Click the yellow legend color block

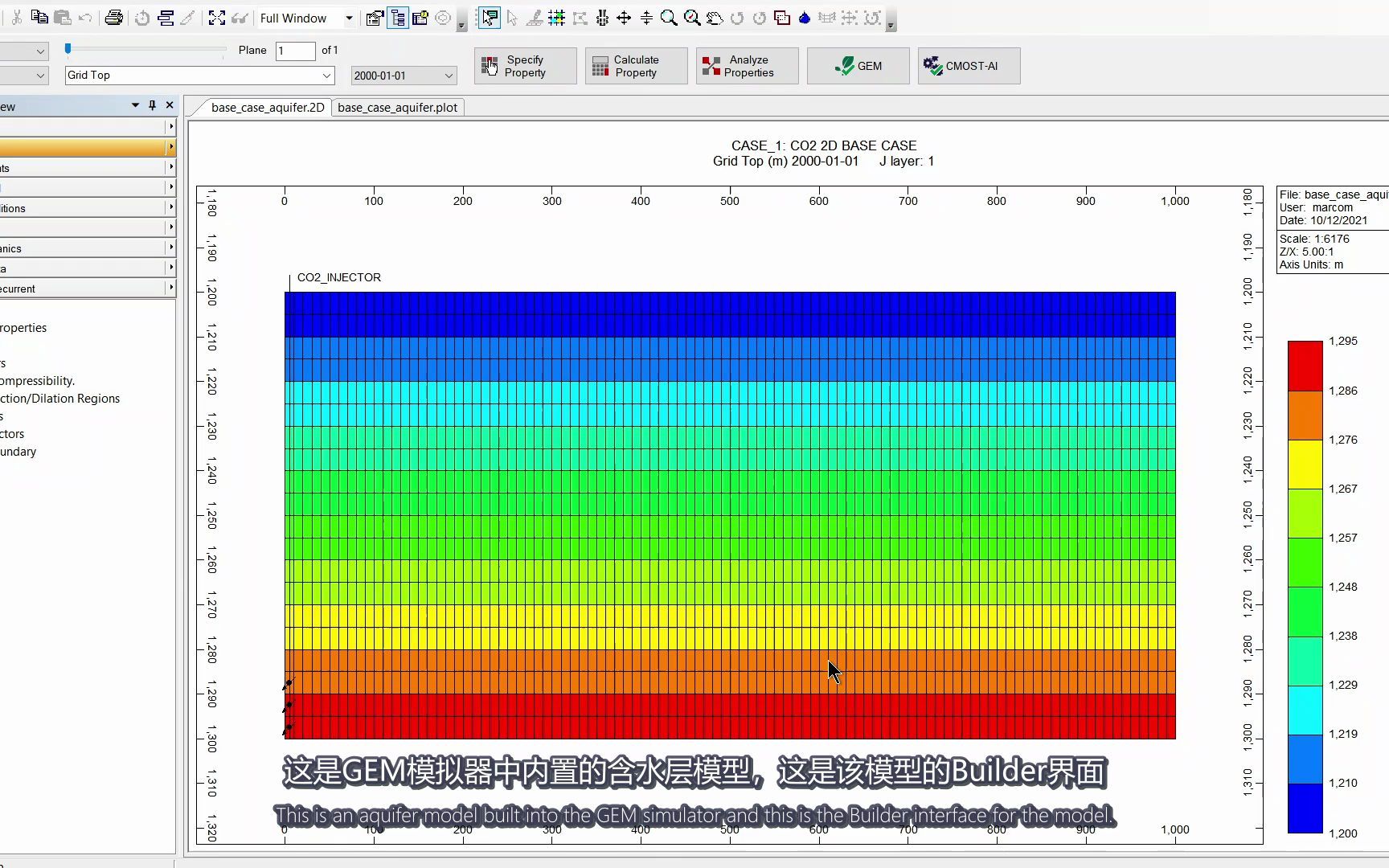point(1305,464)
